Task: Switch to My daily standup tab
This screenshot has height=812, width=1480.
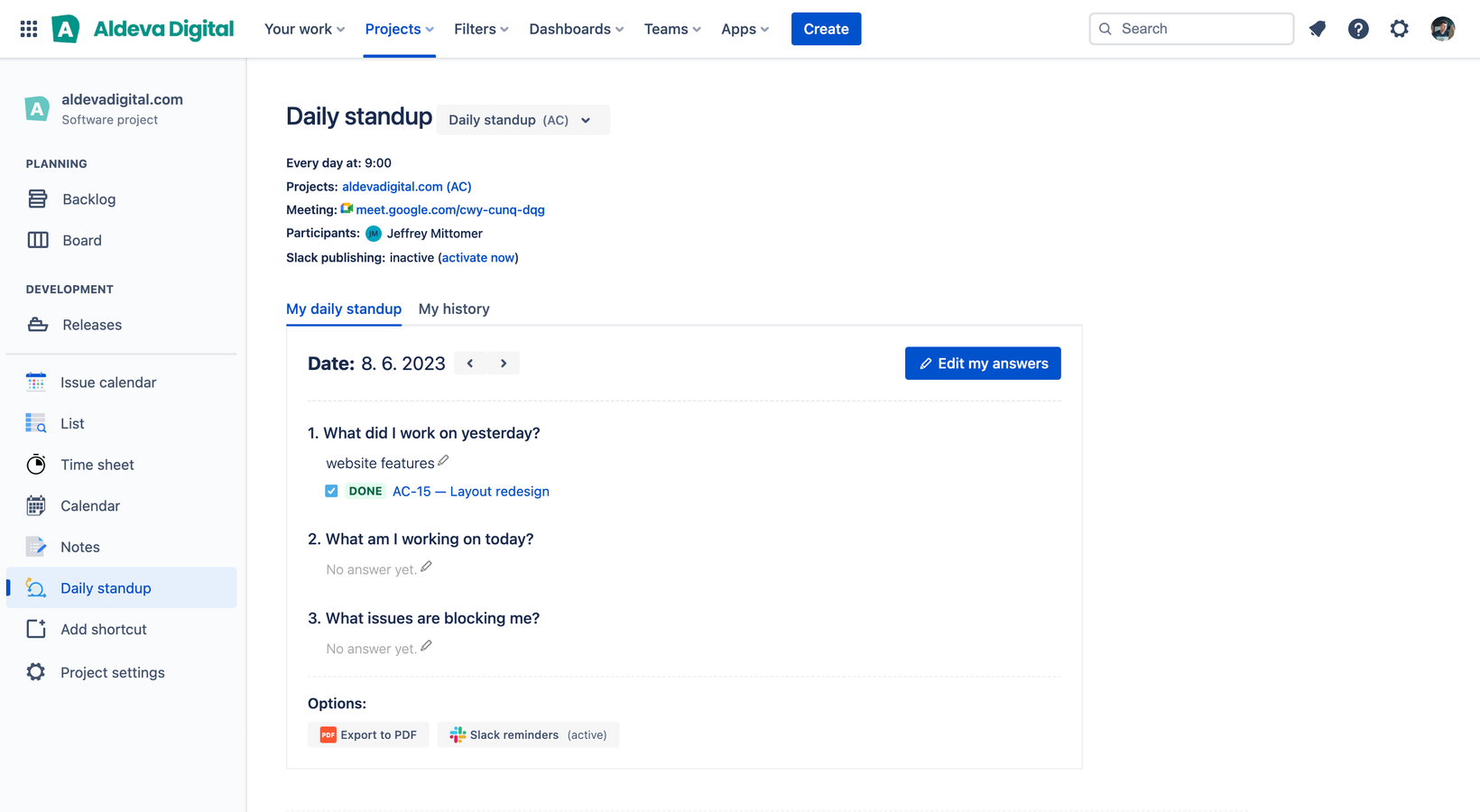Action: (344, 309)
